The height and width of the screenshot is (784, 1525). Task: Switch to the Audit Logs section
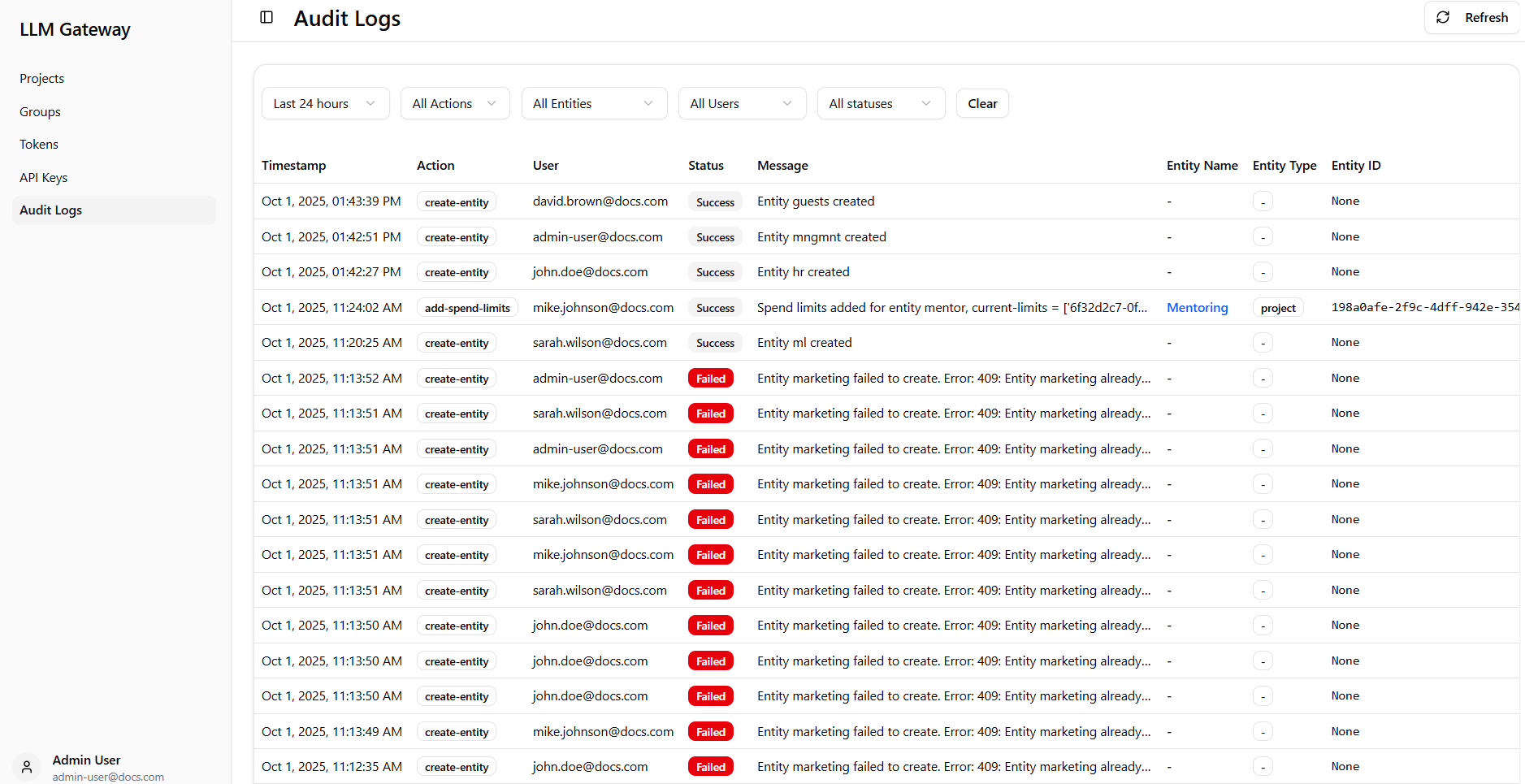click(x=50, y=210)
